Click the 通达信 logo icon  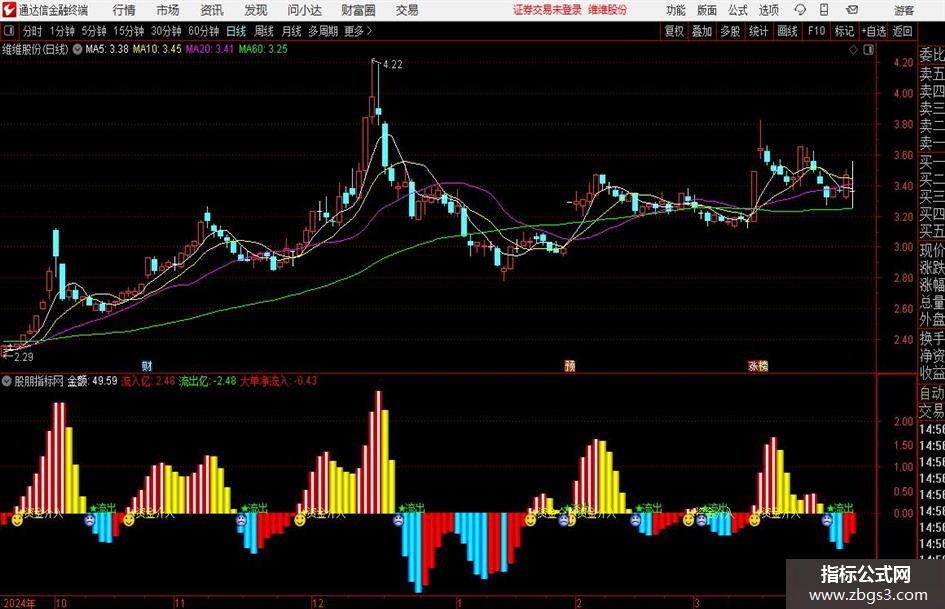(x=9, y=10)
